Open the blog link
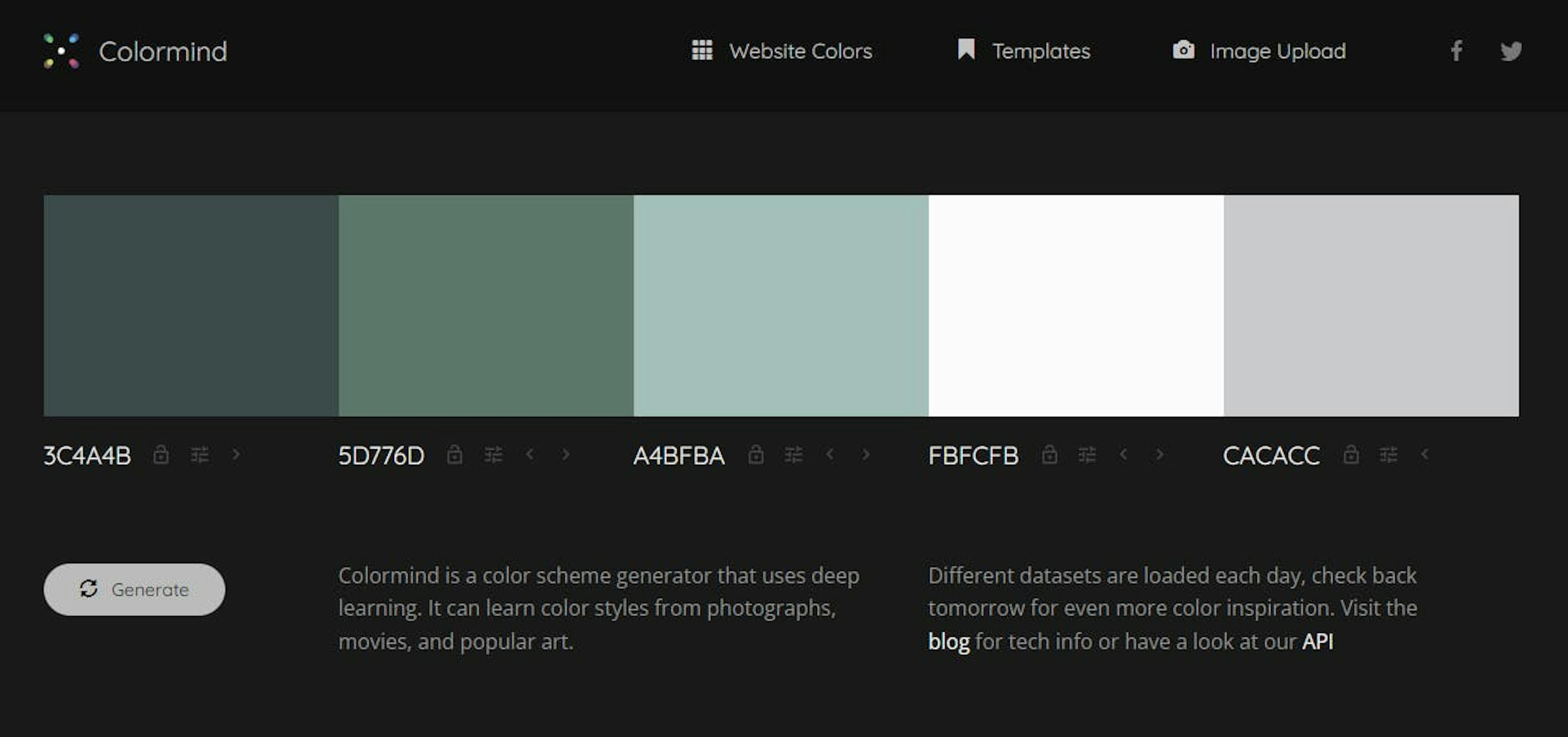 pos(949,642)
